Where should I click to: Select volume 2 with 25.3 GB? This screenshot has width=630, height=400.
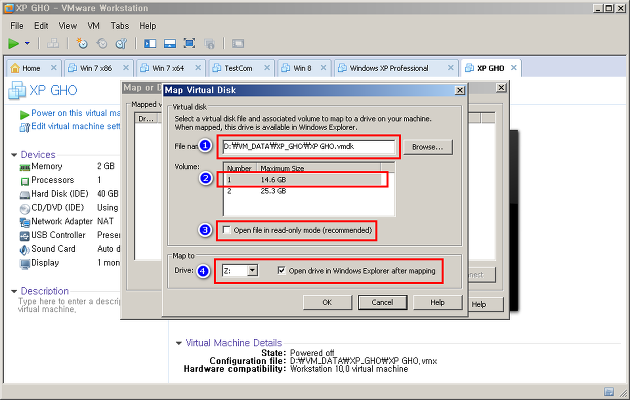click(x=303, y=191)
